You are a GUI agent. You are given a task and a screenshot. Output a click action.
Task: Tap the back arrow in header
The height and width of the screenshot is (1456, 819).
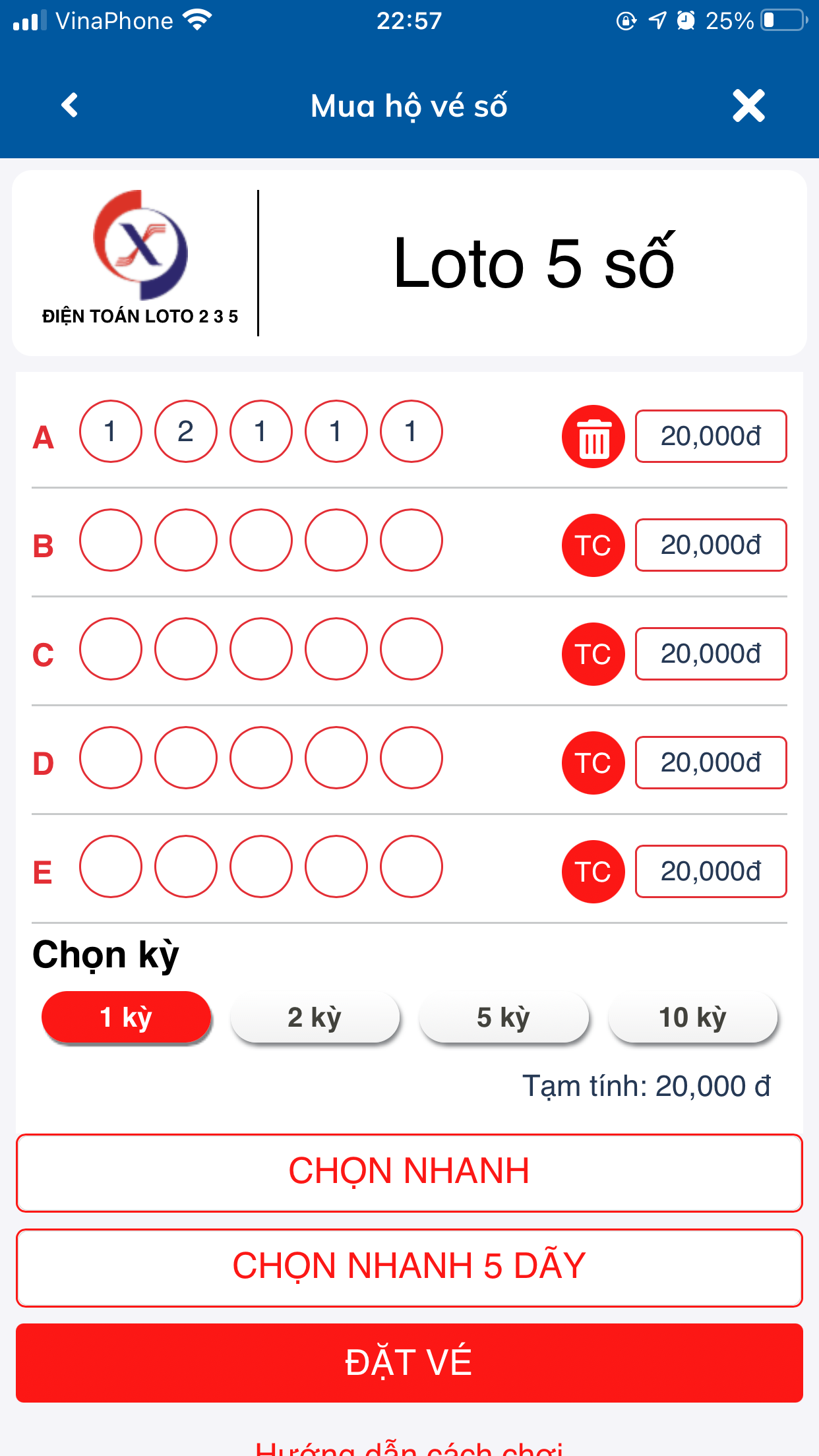click(70, 106)
